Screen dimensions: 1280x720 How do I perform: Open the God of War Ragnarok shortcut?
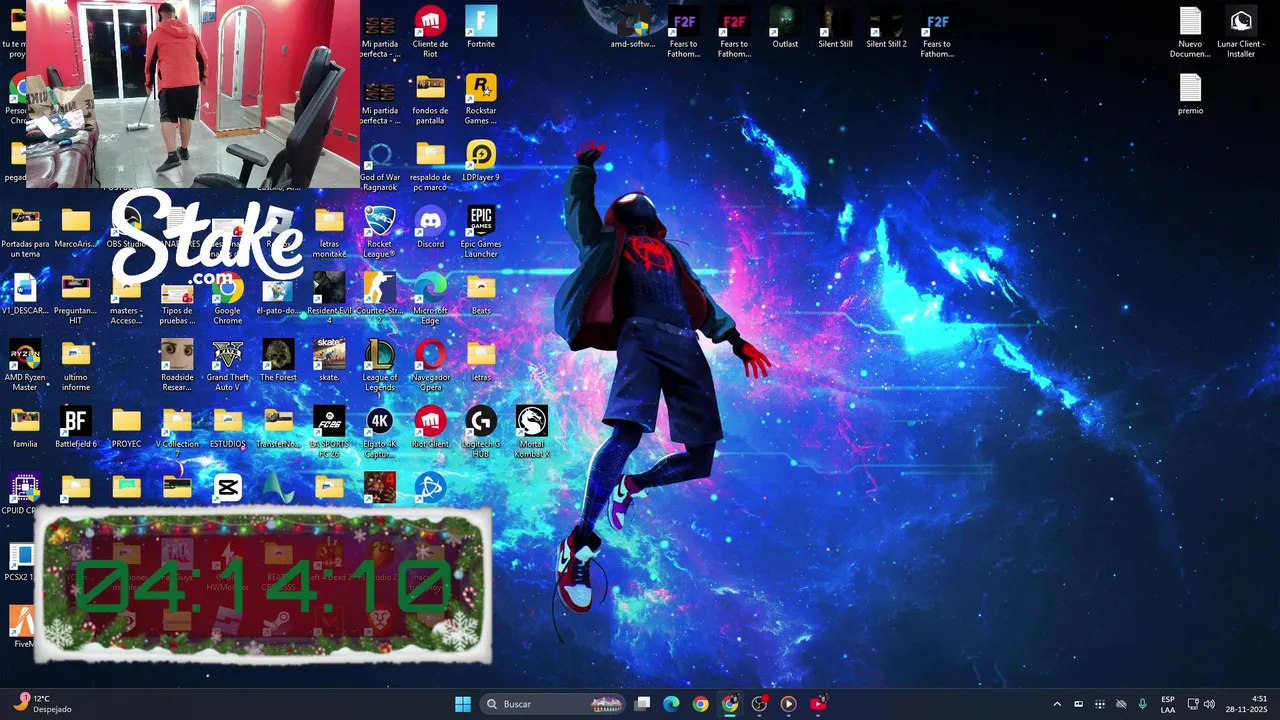point(380,165)
